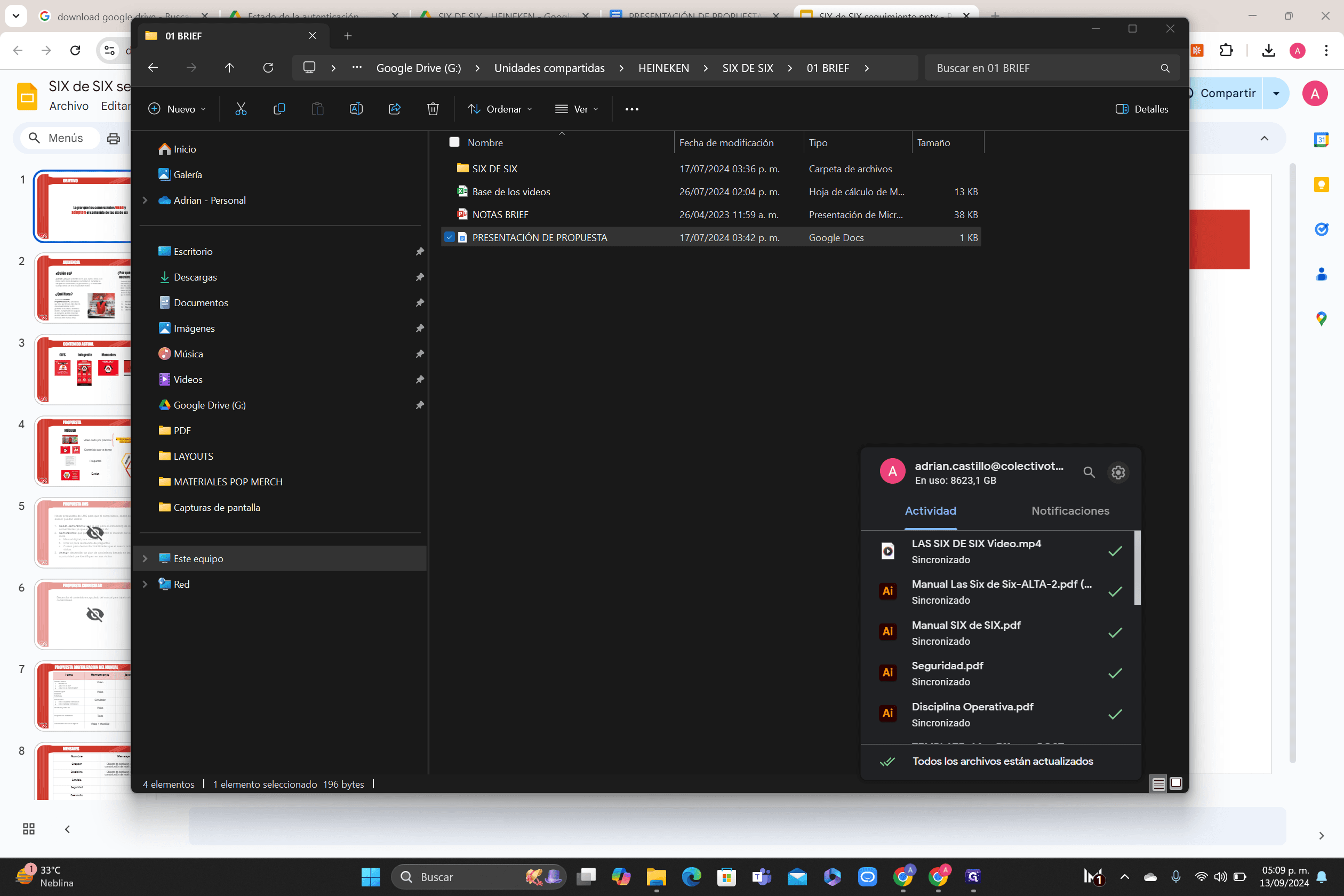This screenshot has height=896, width=1344.
Task: Toggle the select-all checkbox beside Nombre
Action: [454, 142]
